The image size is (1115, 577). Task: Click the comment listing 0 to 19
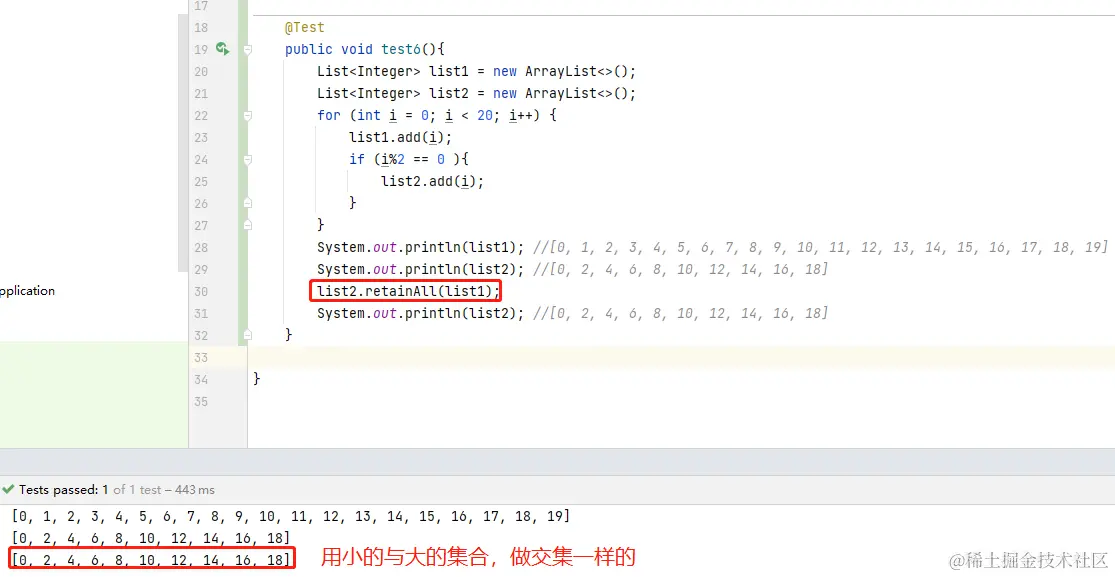click(820, 247)
